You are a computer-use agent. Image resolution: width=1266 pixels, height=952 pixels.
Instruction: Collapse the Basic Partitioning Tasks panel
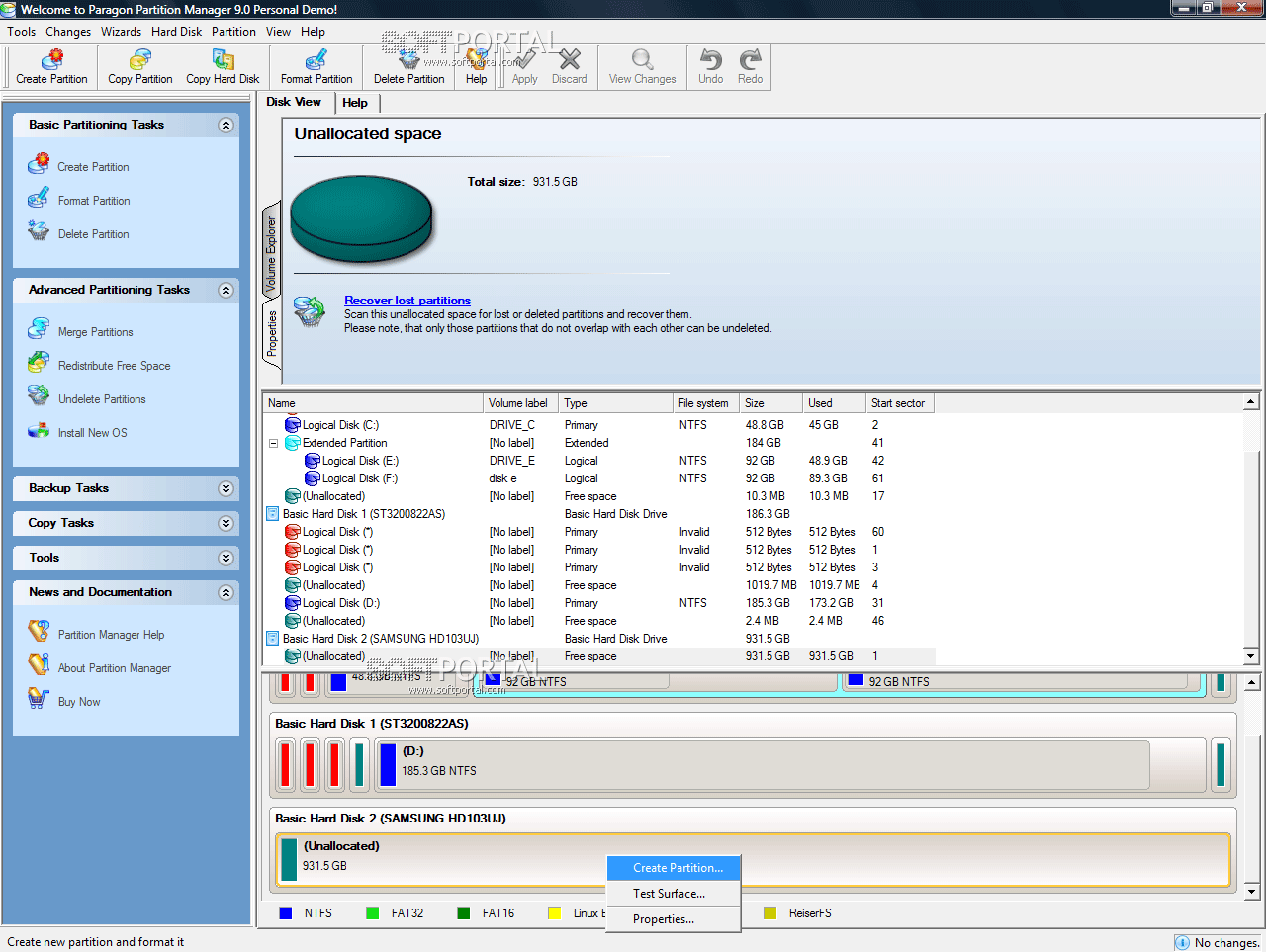pyautogui.click(x=226, y=125)
